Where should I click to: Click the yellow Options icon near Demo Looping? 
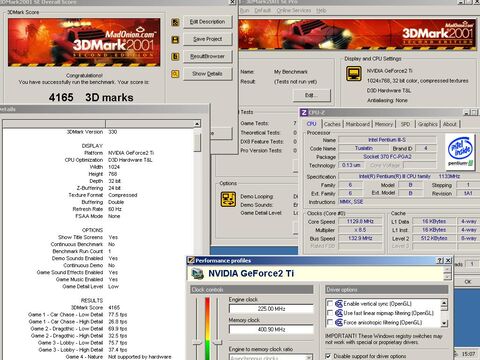228,199
